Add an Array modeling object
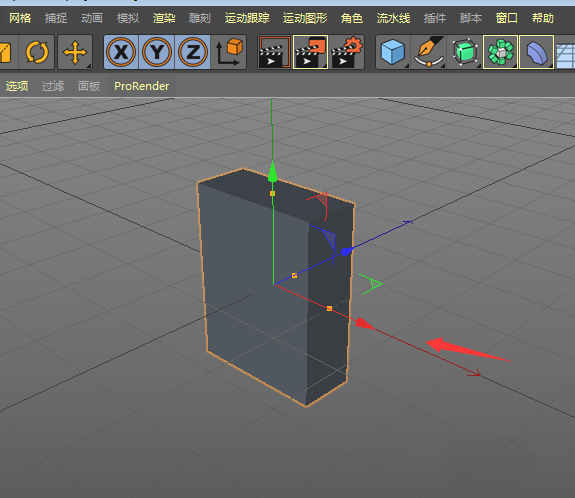 500,52
